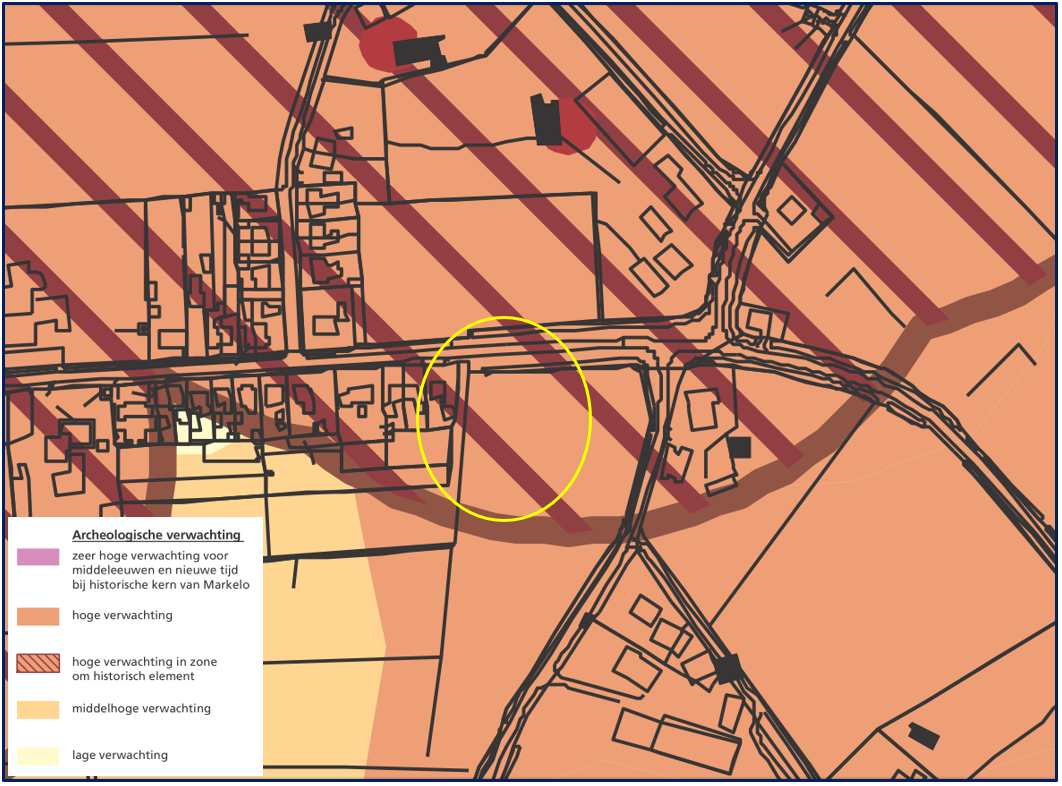
Task: Click the 'middelhoge verwachting' legend swatch
Action: pyautogui.click(x=38, y=709)
